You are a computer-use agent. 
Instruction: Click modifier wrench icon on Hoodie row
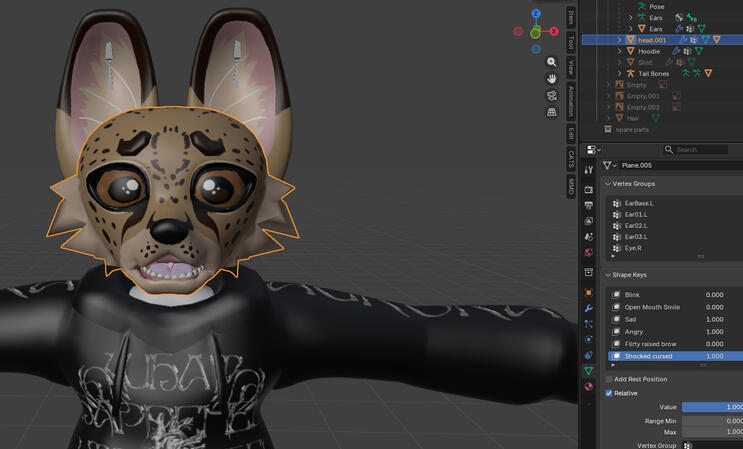[x=676, y=51]
